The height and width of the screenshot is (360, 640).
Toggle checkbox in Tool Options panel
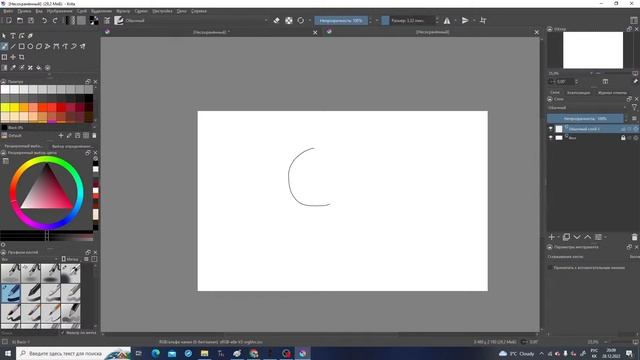[551, 268]
